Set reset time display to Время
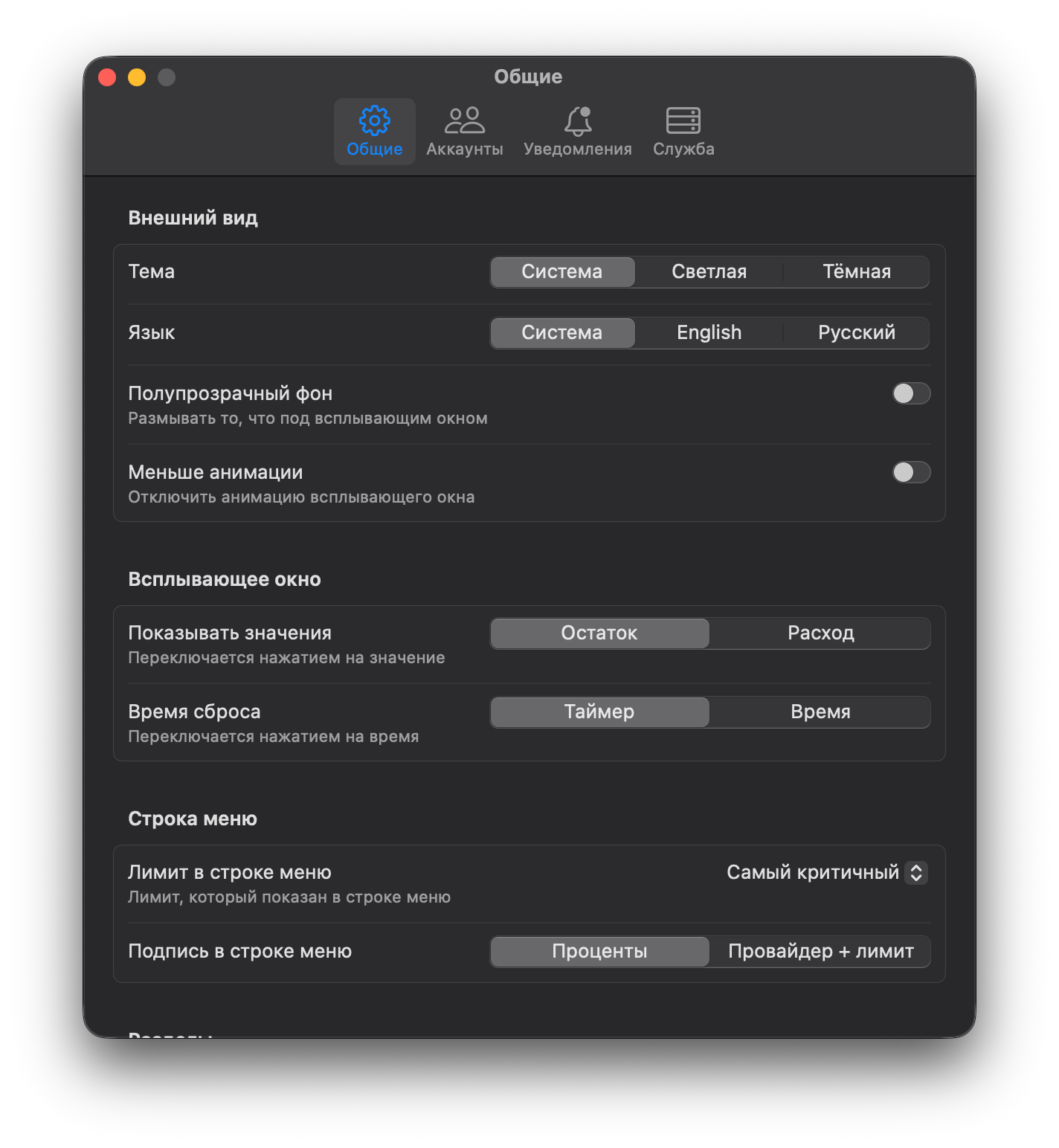The height and width of the screenshot is (1148, 1059). click(821, 712)
